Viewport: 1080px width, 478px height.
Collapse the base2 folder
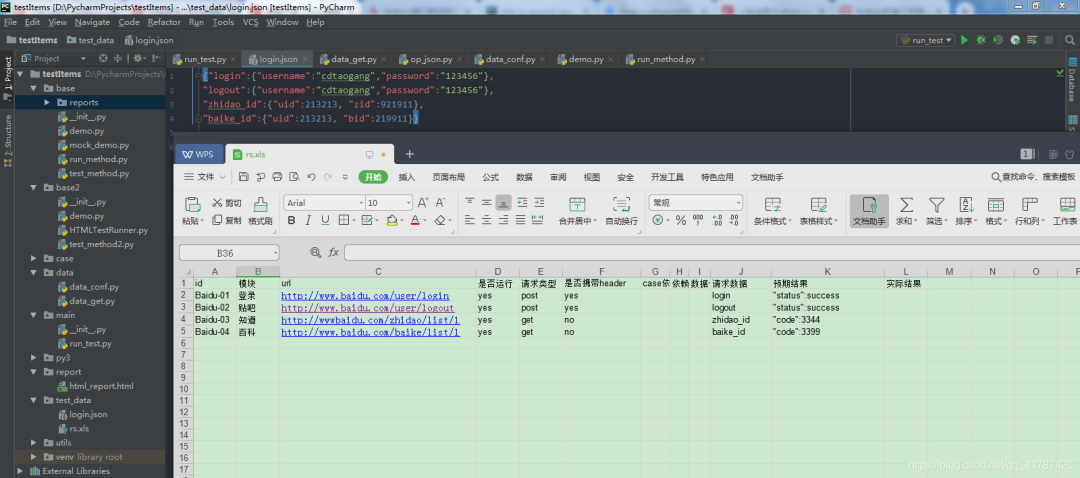click(x=33, y=187)
